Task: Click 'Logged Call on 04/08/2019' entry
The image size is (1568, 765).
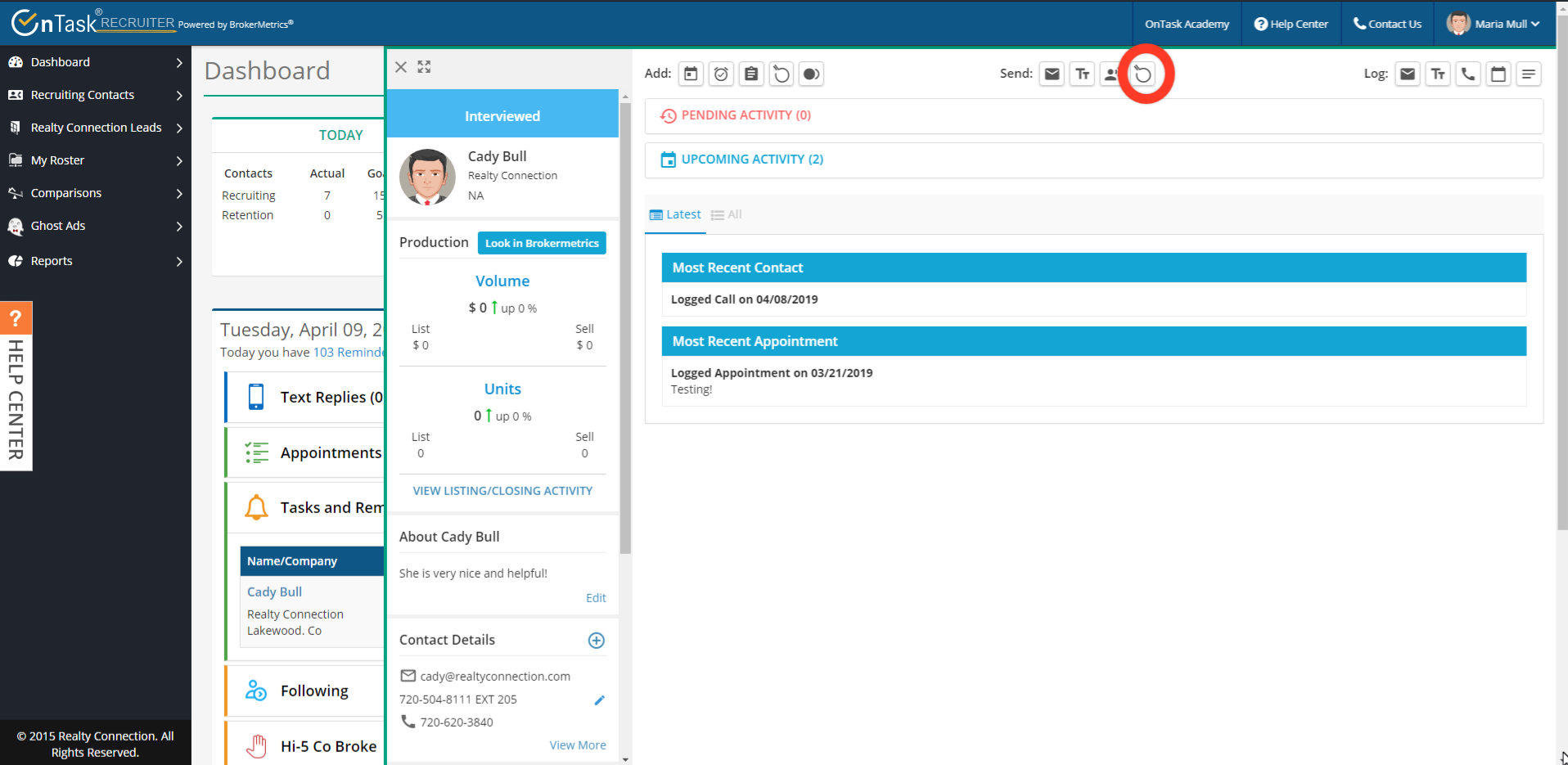Action: pyautogui.click(x=745, y=299)
